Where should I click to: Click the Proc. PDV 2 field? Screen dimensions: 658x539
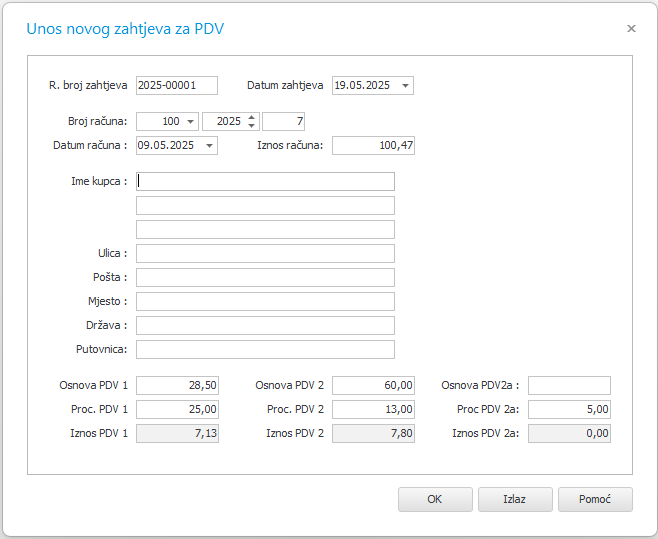373,409
